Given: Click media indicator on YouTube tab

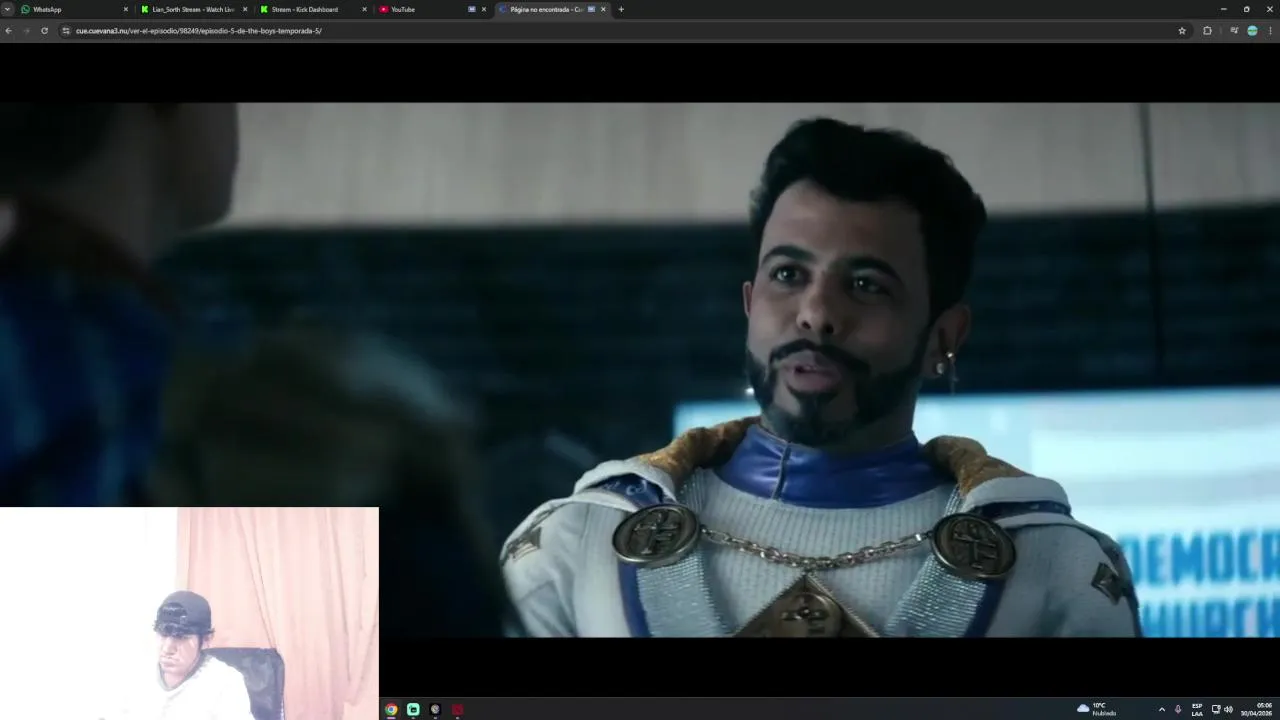Looking at the screenshot, I should click(x=472, y=9).
